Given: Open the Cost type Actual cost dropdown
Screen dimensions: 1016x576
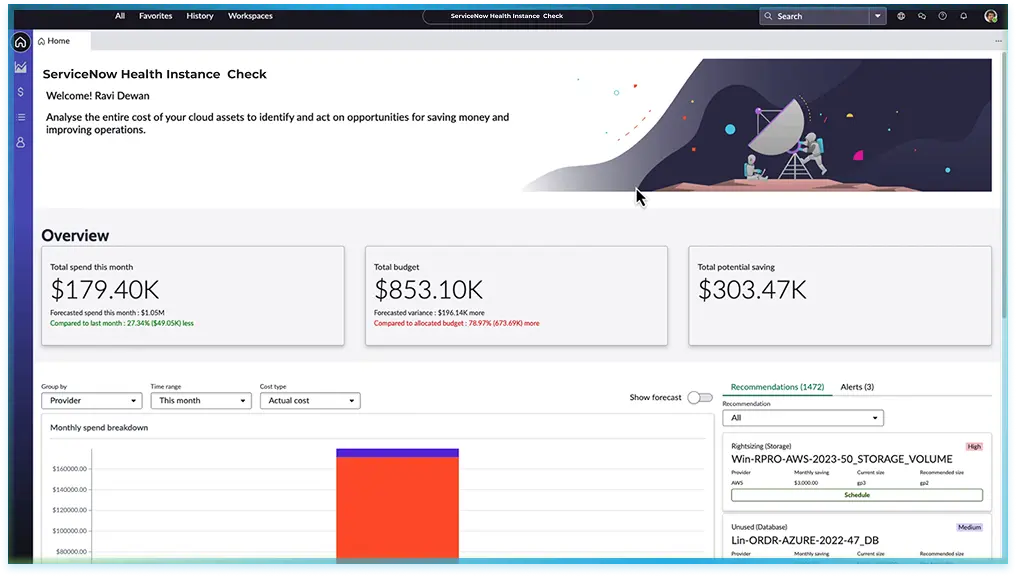Looking at the screenshot, I should click(x=310, y=400).
